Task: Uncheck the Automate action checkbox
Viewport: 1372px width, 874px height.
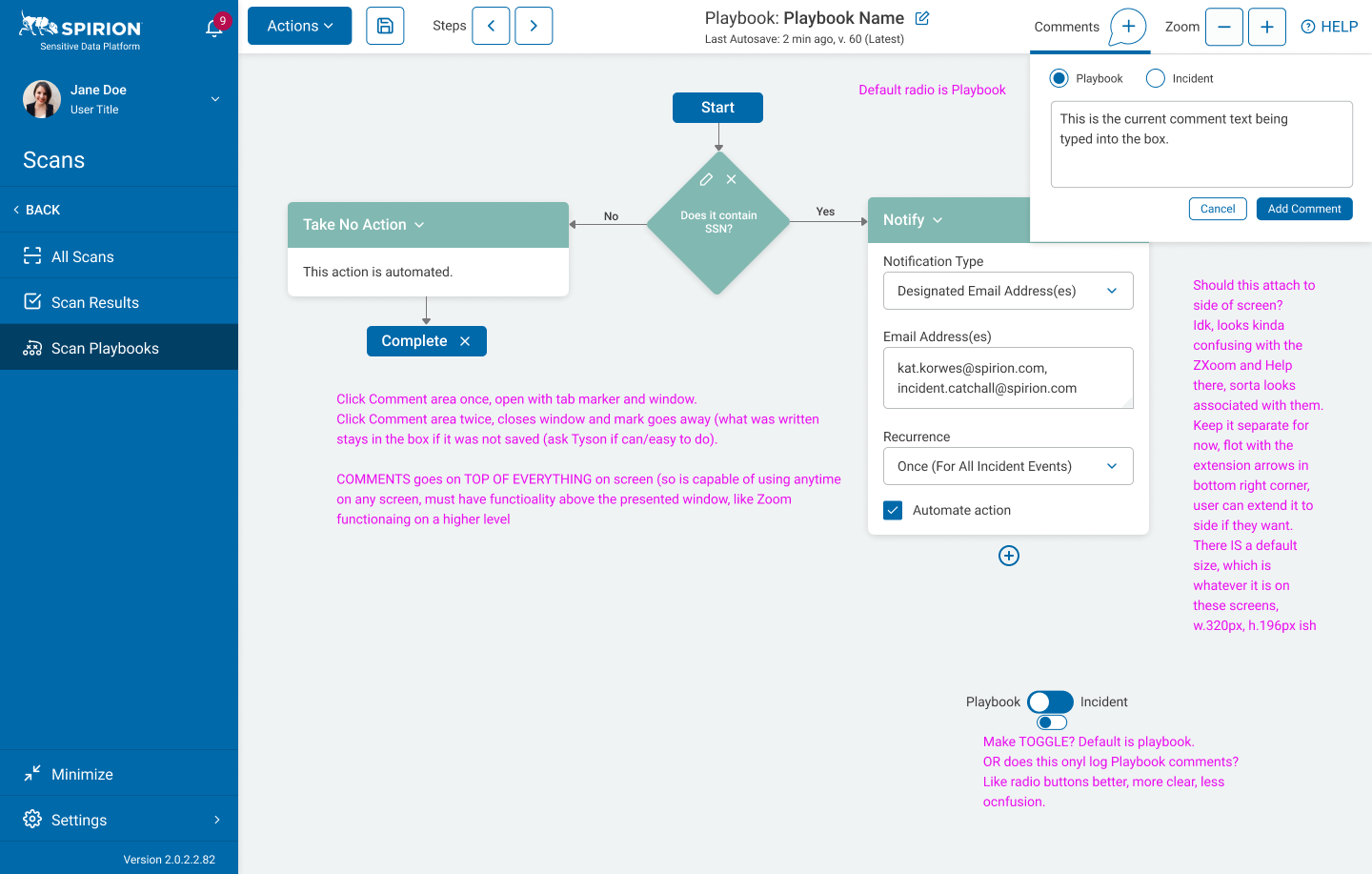Action: [893, 510]
